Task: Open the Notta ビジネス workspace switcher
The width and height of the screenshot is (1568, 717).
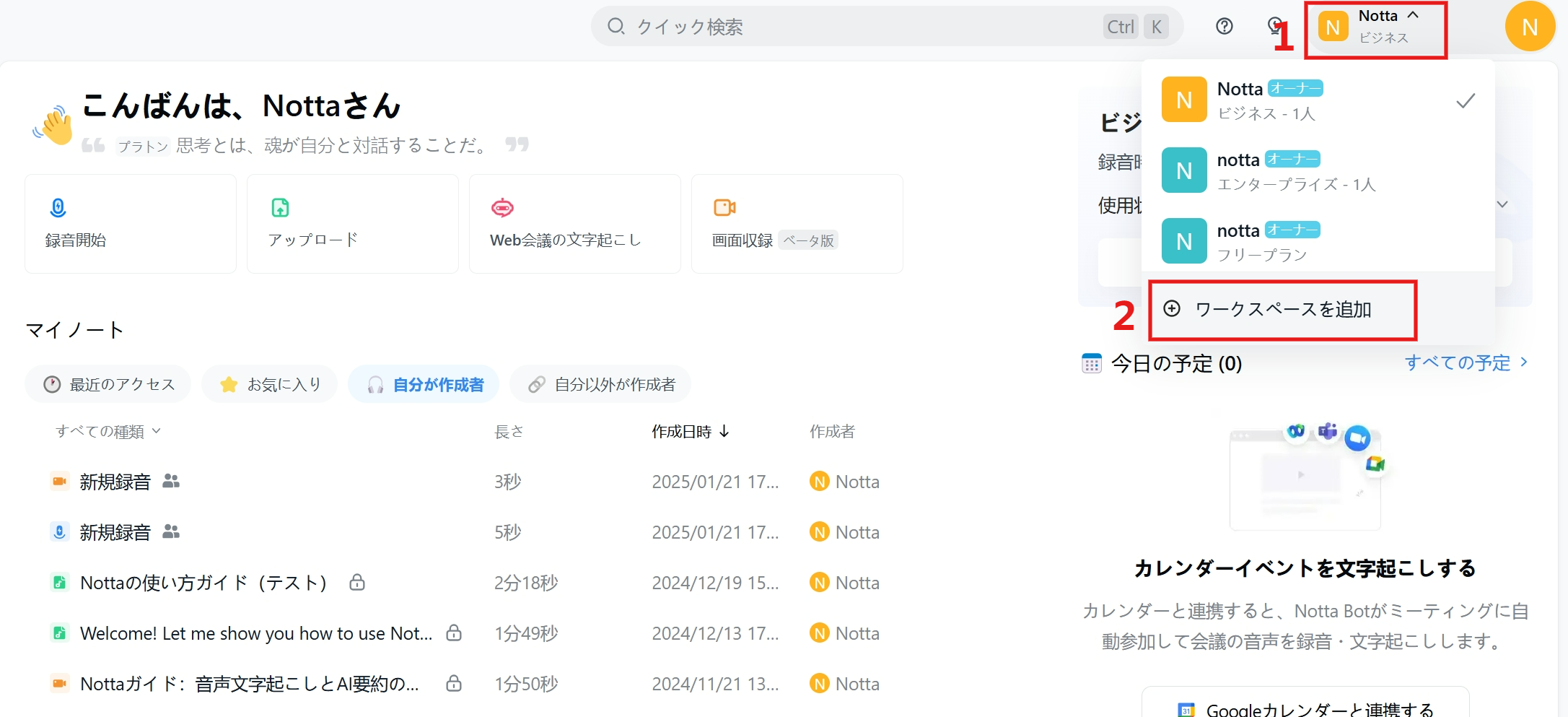Action: click(x=1375, y=28)
